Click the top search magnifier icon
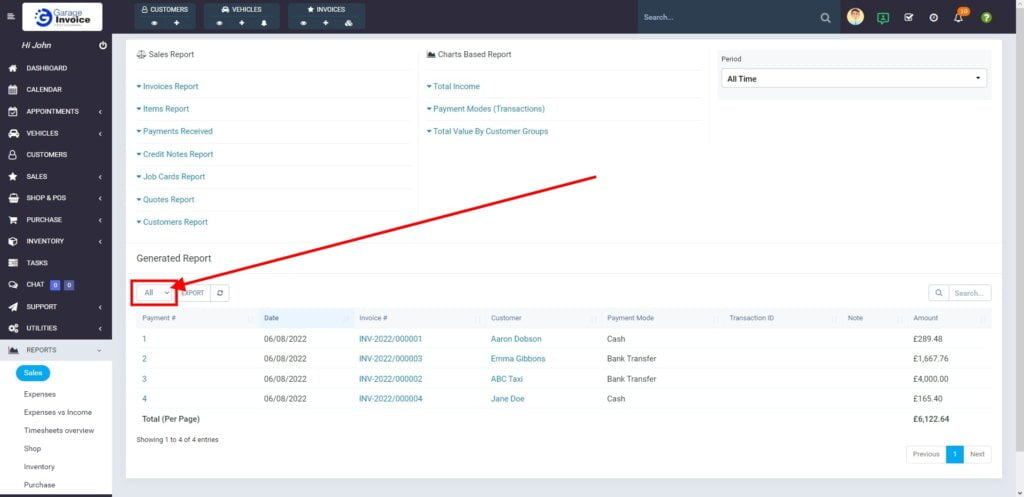This screenshot has height=497, width=1024. click(x=825, y=18)
